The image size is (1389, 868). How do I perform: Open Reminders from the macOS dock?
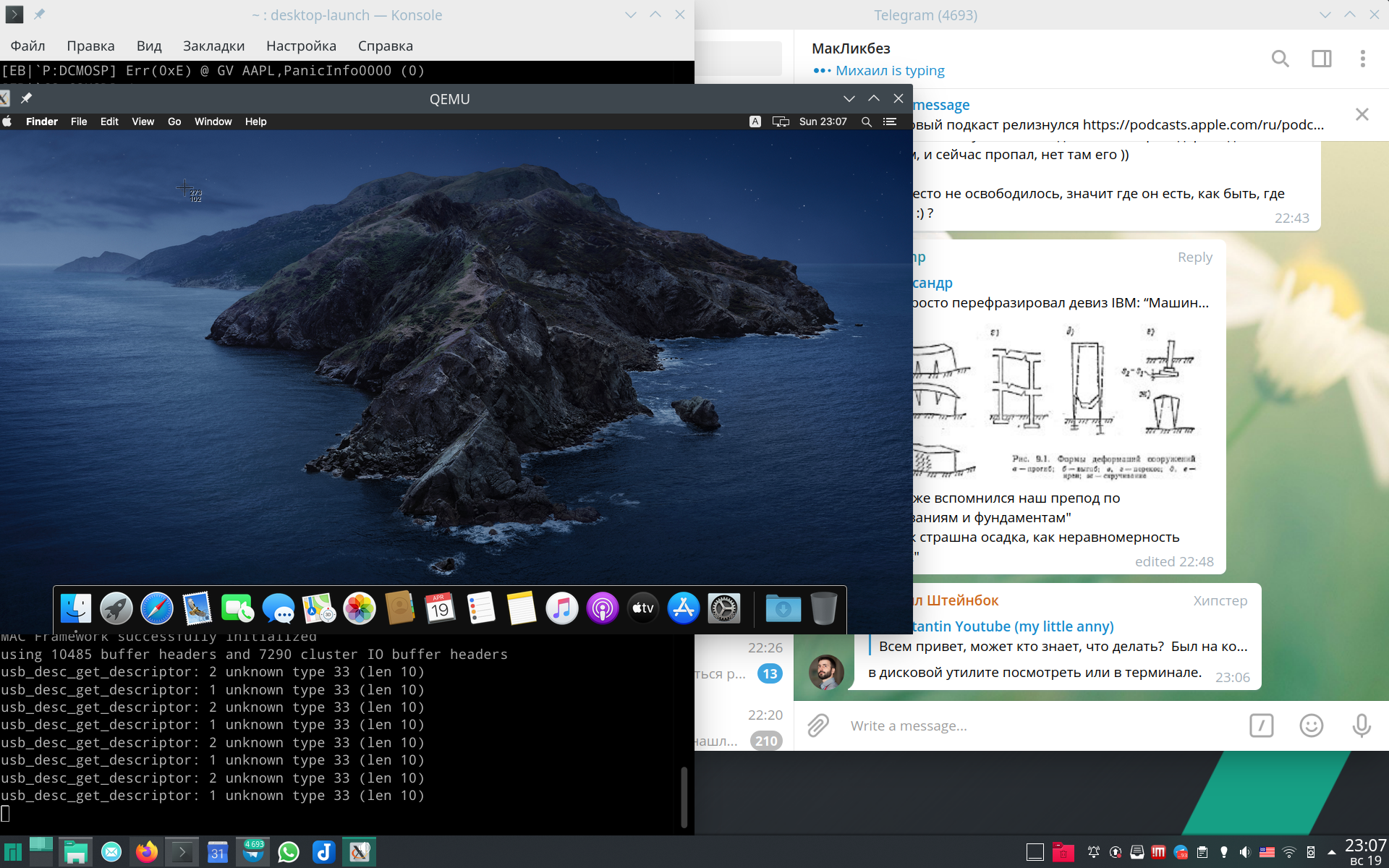coord(481,608)
